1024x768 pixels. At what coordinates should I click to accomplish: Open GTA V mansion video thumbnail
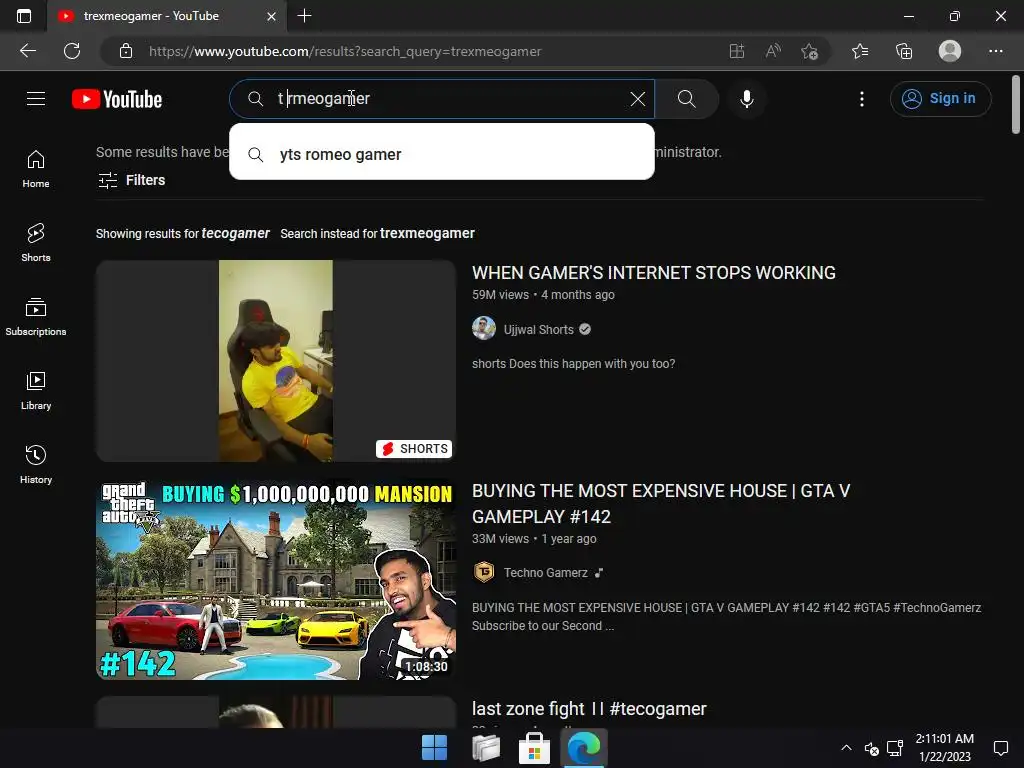276,579
